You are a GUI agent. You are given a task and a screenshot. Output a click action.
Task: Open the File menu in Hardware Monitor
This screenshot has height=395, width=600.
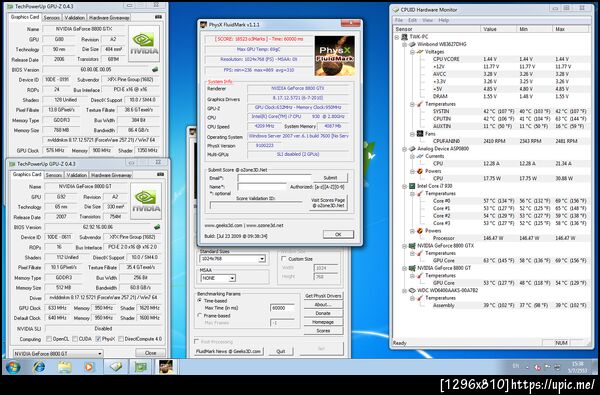coord(399,20)
